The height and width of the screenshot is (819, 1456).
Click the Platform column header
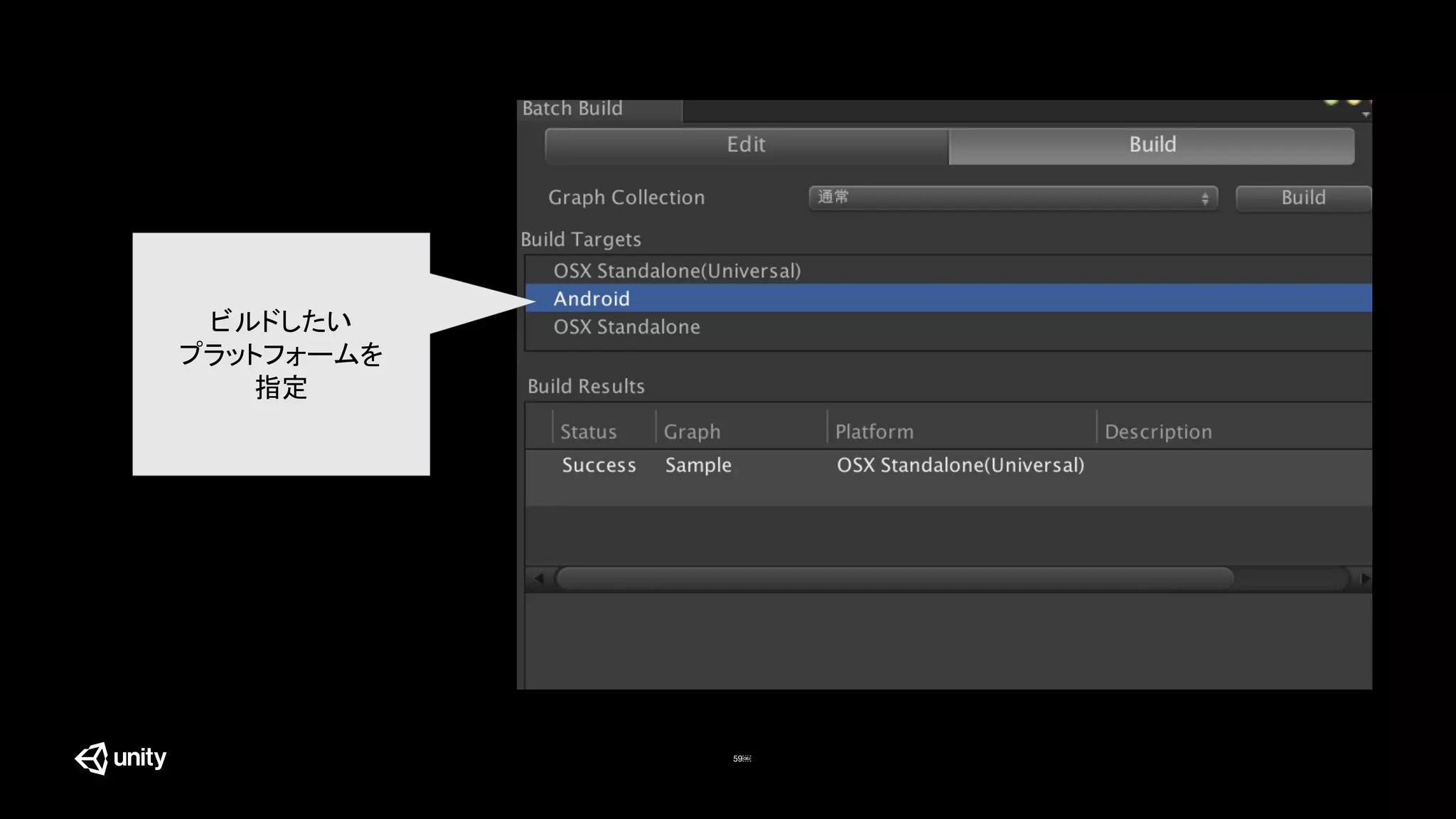pyautogui.click(x=874, y=432)
